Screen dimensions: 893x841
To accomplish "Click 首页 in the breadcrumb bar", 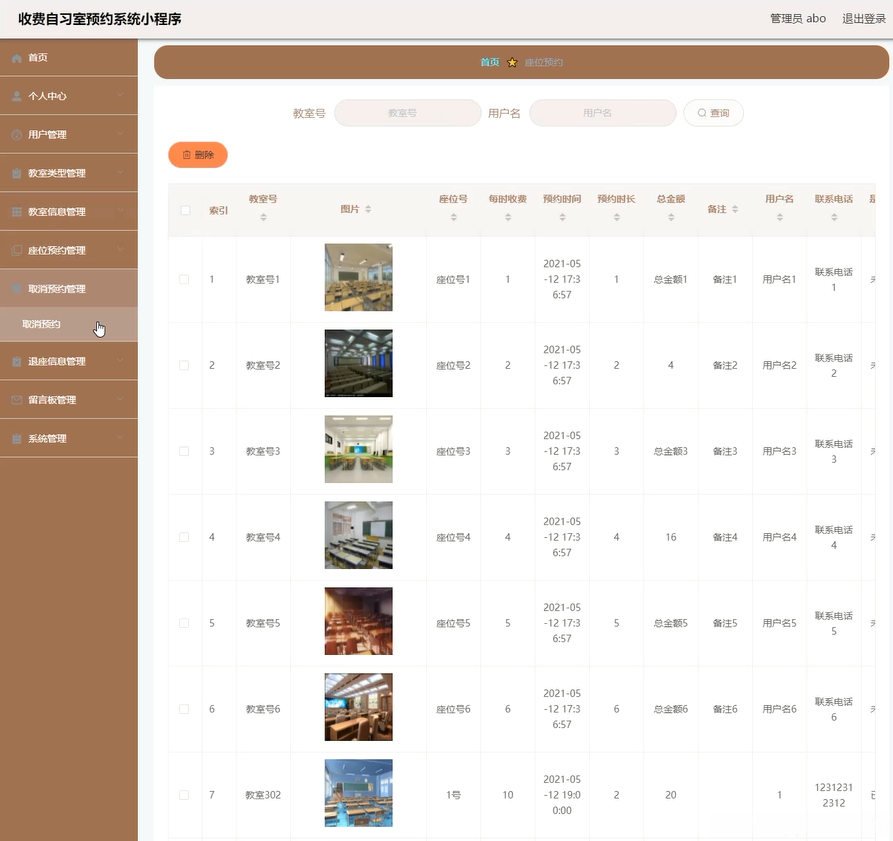I will coord(489,62).
